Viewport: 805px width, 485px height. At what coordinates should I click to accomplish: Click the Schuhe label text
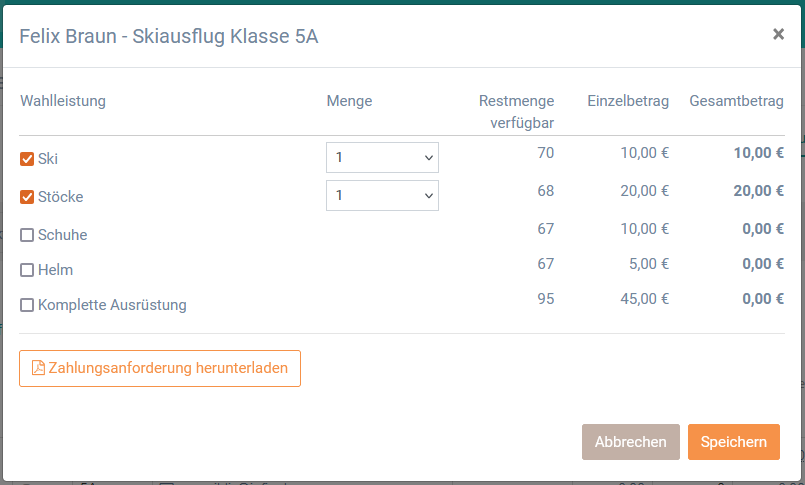[63, 235]
